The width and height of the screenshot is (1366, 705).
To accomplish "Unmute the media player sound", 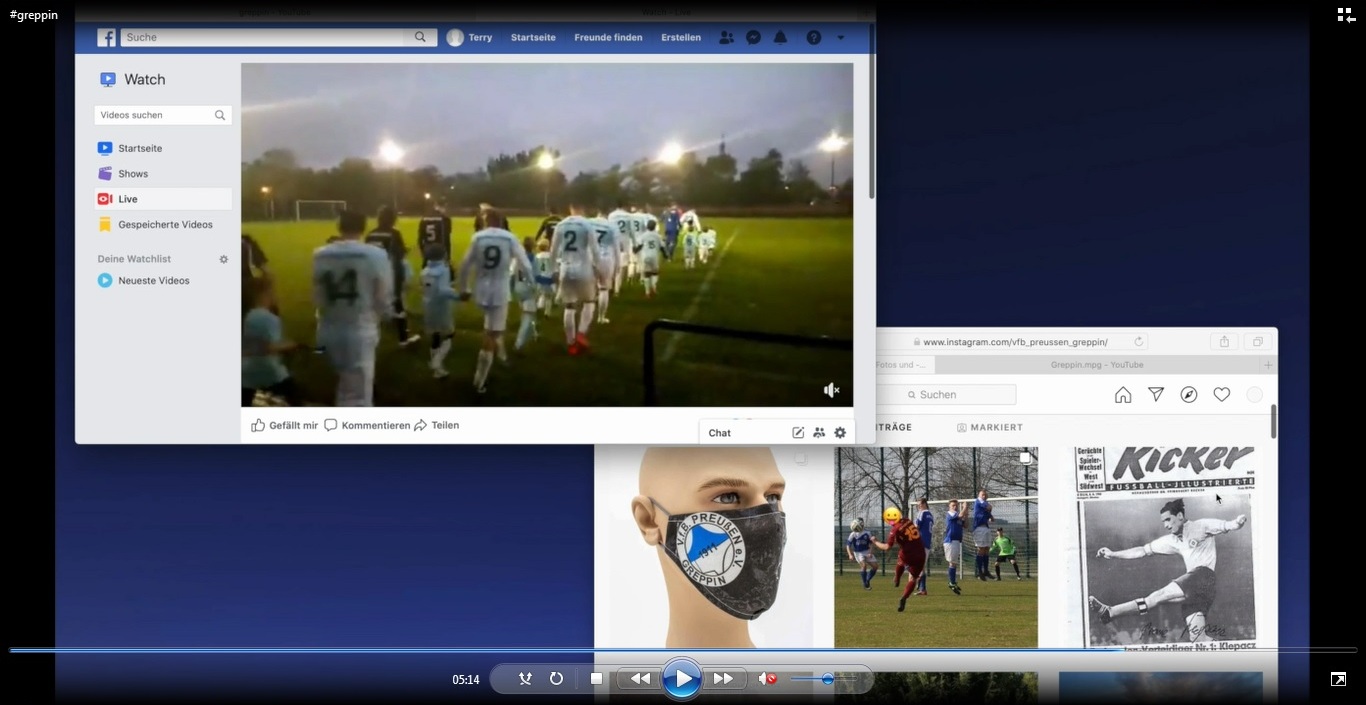I will click(767, 679).
